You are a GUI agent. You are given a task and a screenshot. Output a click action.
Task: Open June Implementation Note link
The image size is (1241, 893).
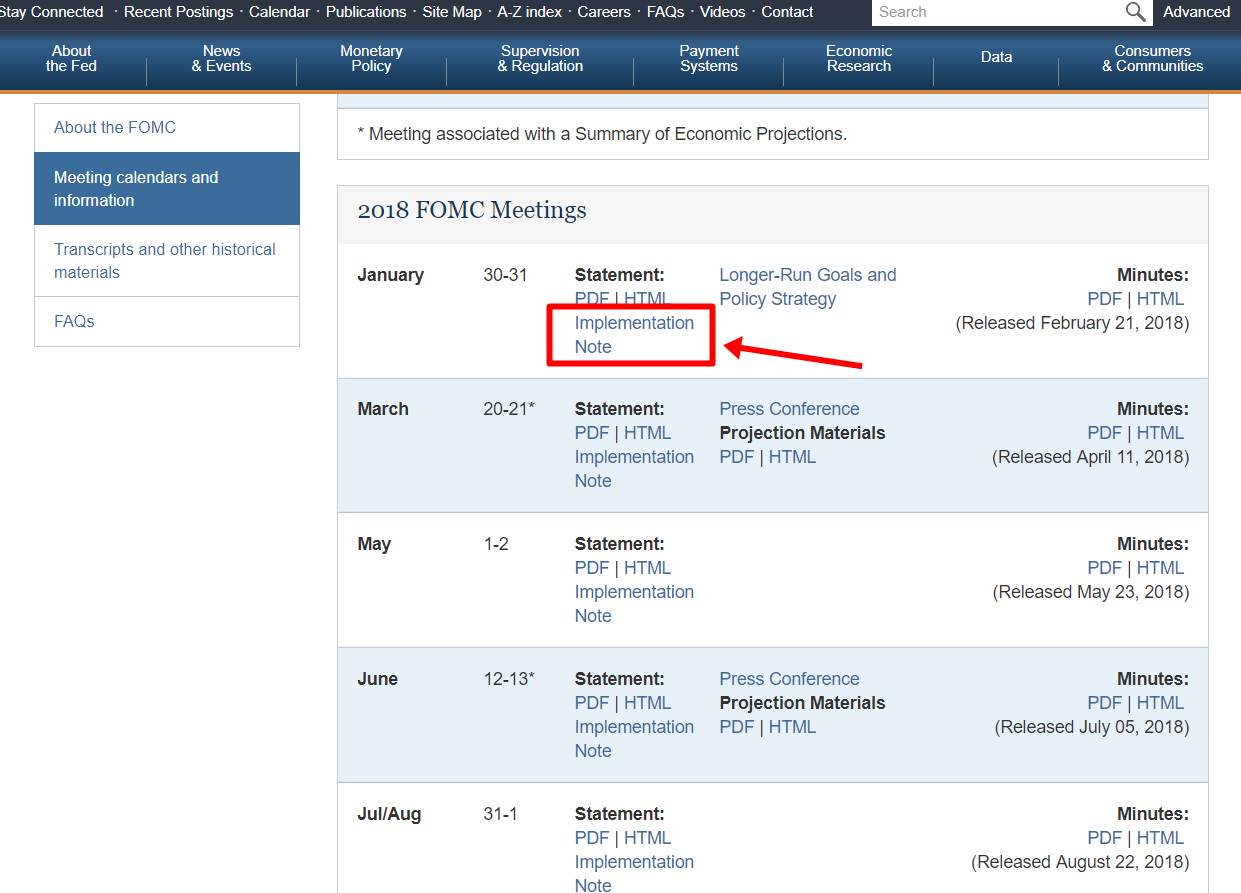coord(634,739)
